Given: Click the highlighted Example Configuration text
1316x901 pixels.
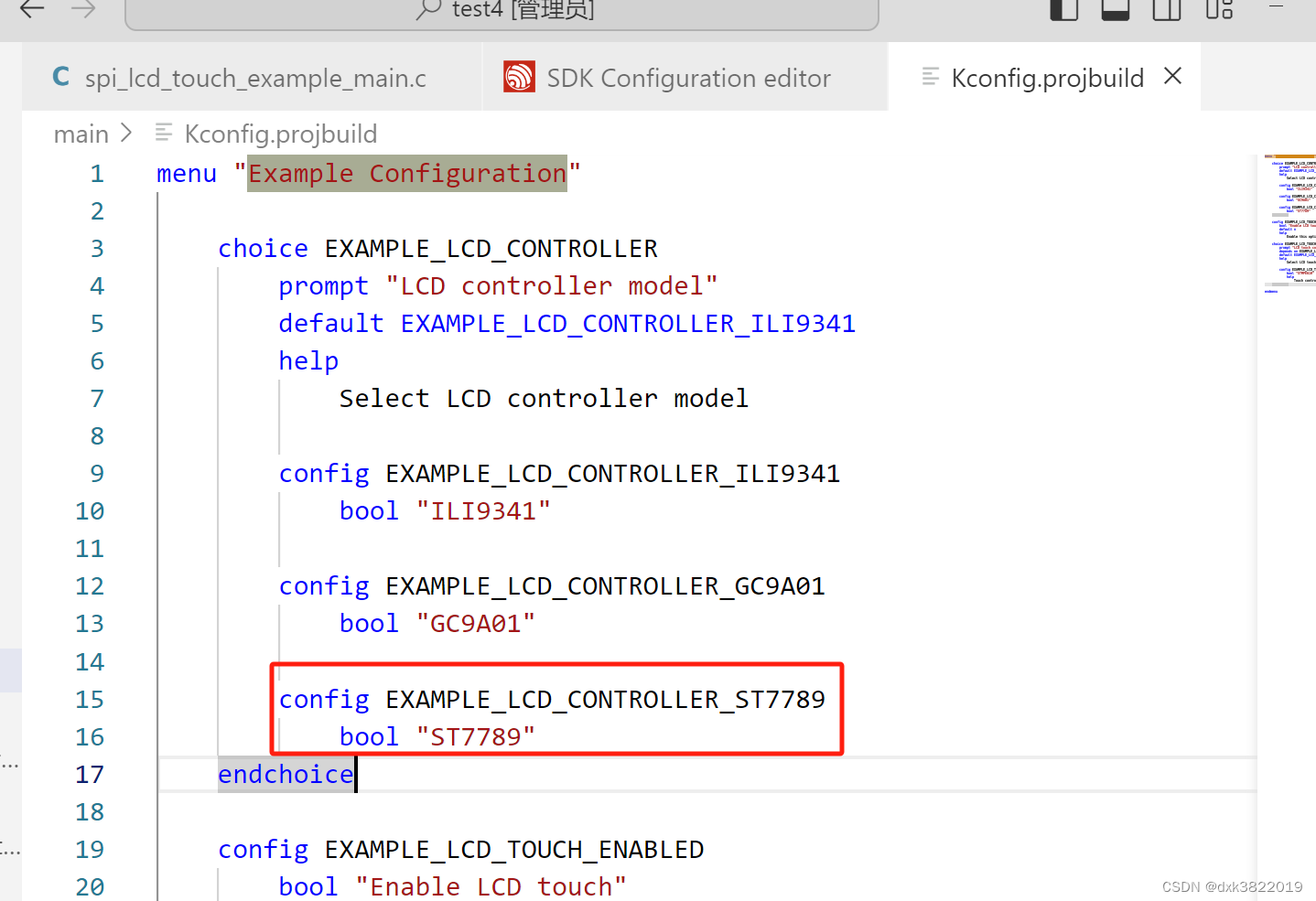Looking at the screenshot, I should pyautogui.click(x=406, y=173).
